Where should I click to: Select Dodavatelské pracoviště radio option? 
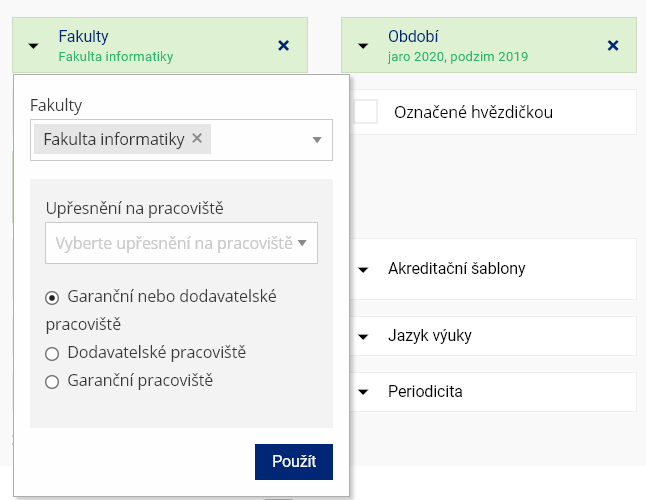52,353
